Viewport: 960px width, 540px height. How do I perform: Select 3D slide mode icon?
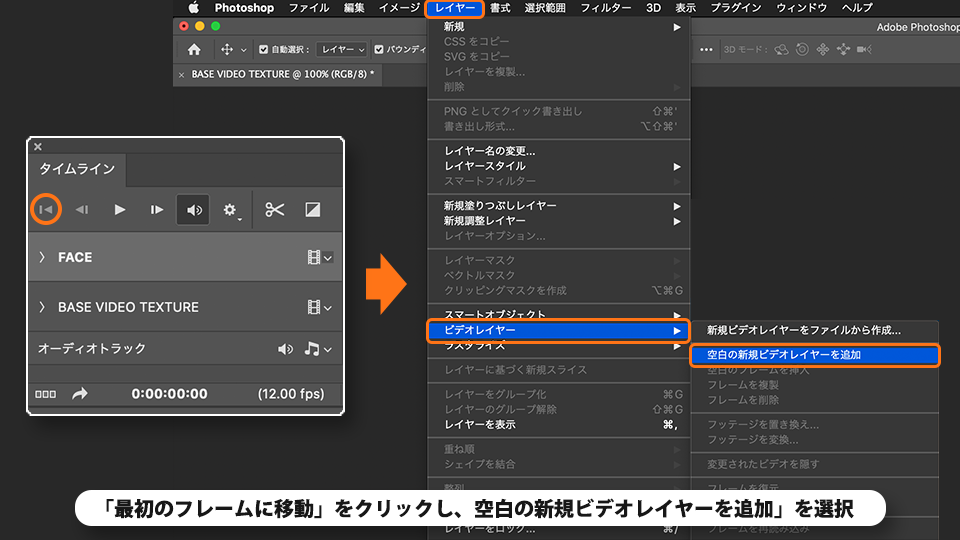pos(843,50)
